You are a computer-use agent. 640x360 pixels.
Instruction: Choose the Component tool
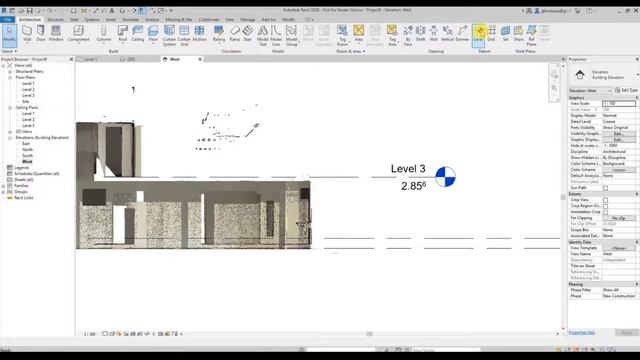[x=78, y=33]
